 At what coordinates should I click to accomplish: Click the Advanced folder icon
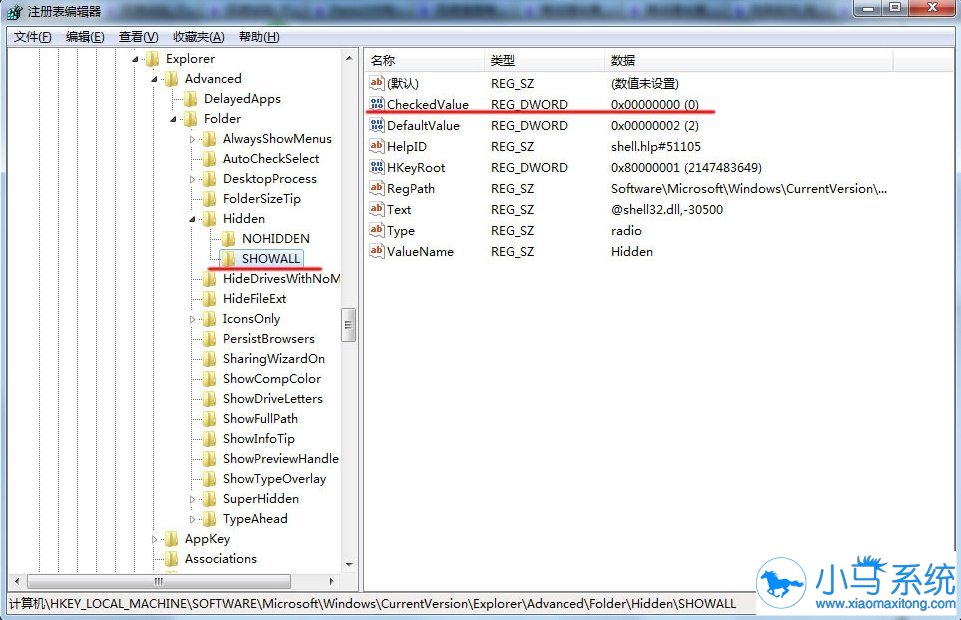pyautogui.click(x=172, y=79)
